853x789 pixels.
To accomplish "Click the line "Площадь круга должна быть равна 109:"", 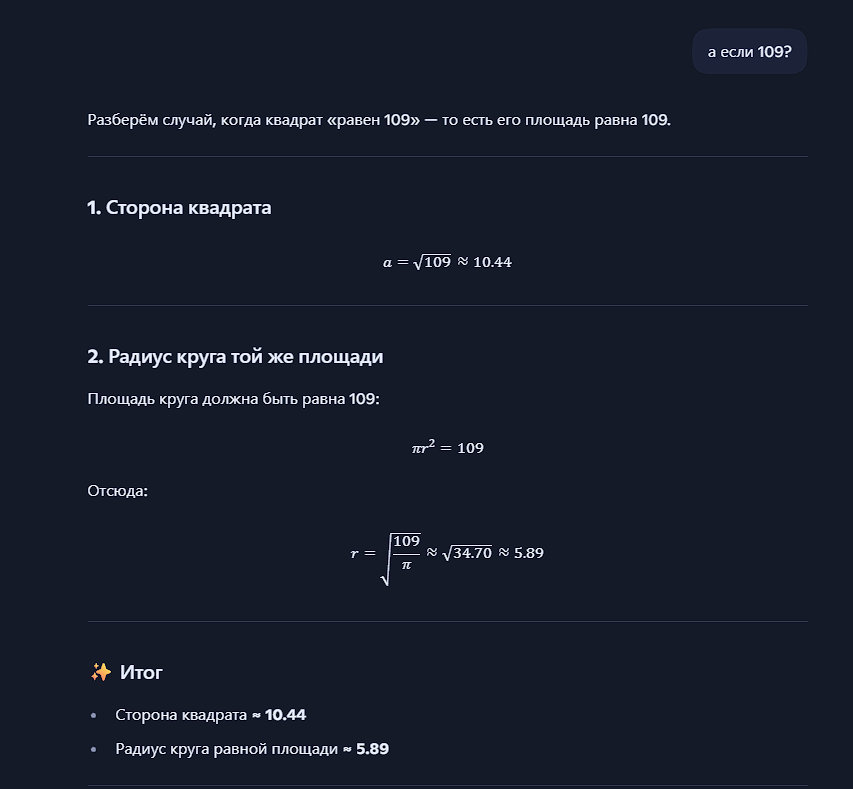I will tap(234, 399).
